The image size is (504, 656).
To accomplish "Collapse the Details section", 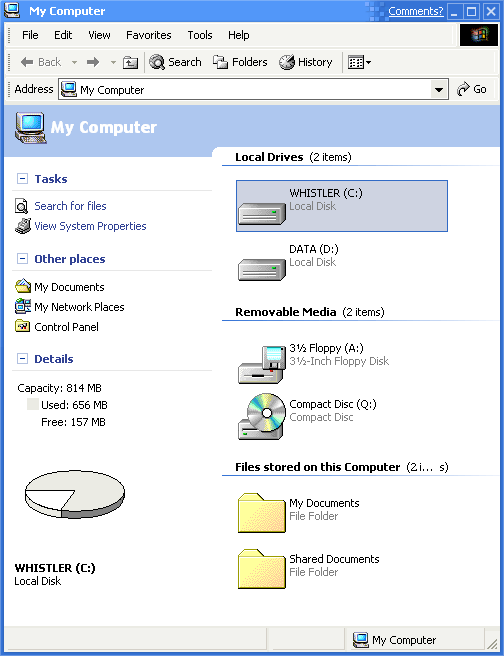I will 22,359.
